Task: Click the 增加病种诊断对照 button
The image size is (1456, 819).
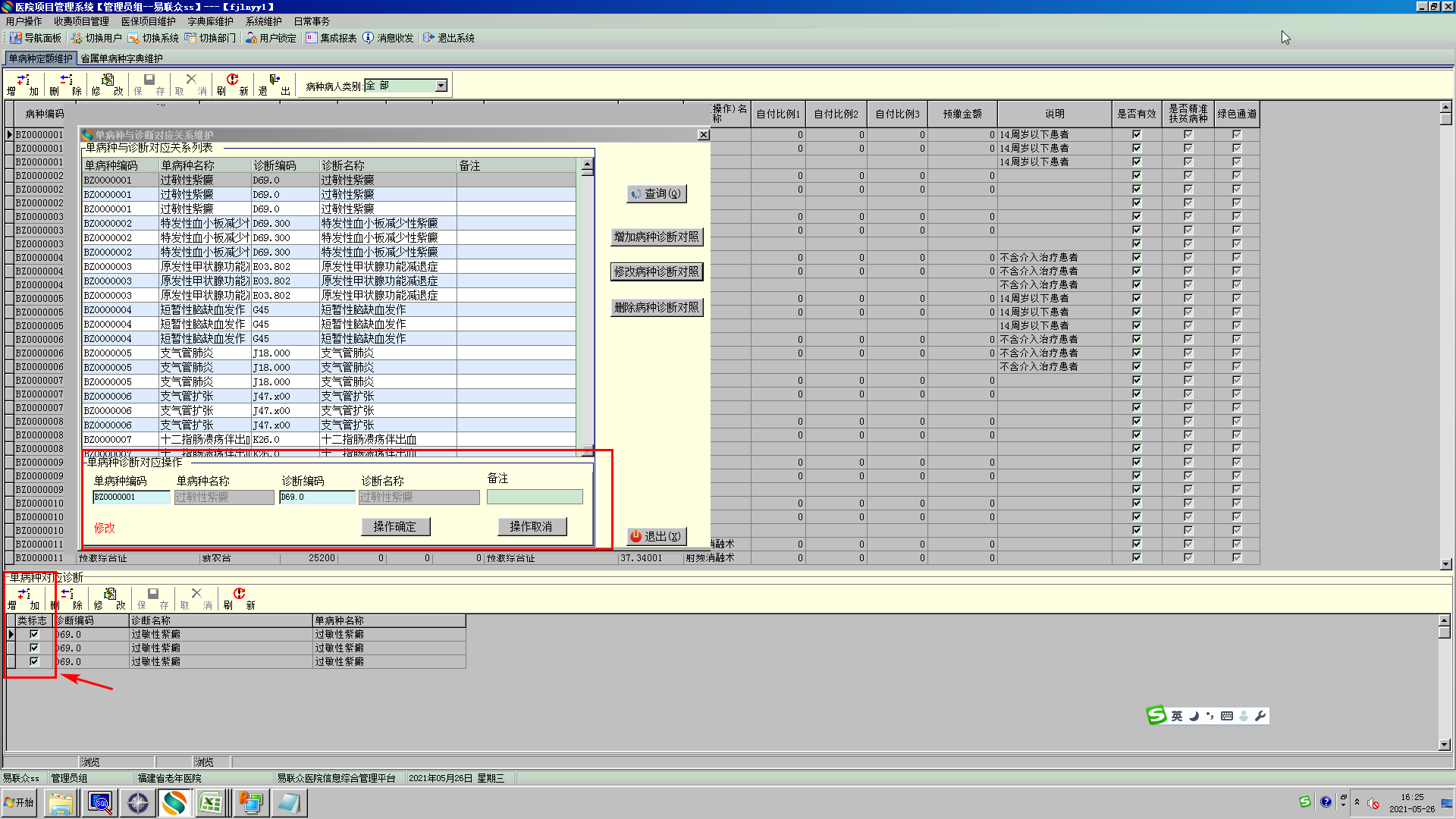Action: click(x=656, y=237)
